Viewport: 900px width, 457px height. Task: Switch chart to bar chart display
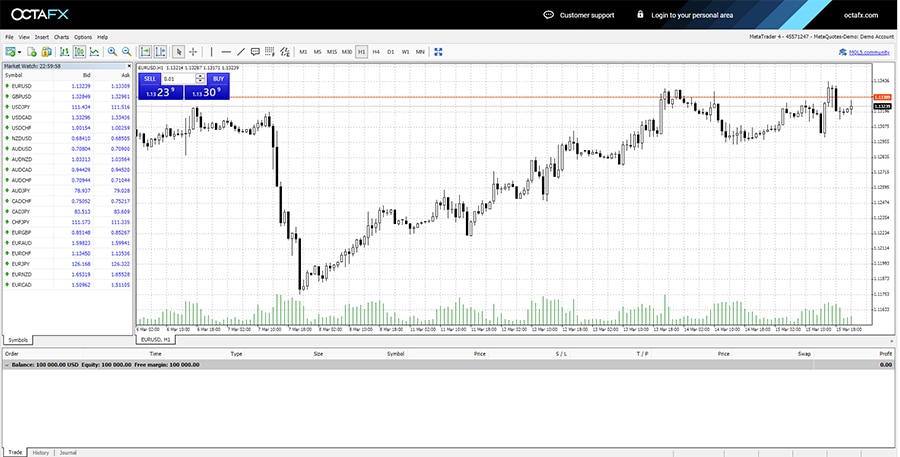[63, 51]
